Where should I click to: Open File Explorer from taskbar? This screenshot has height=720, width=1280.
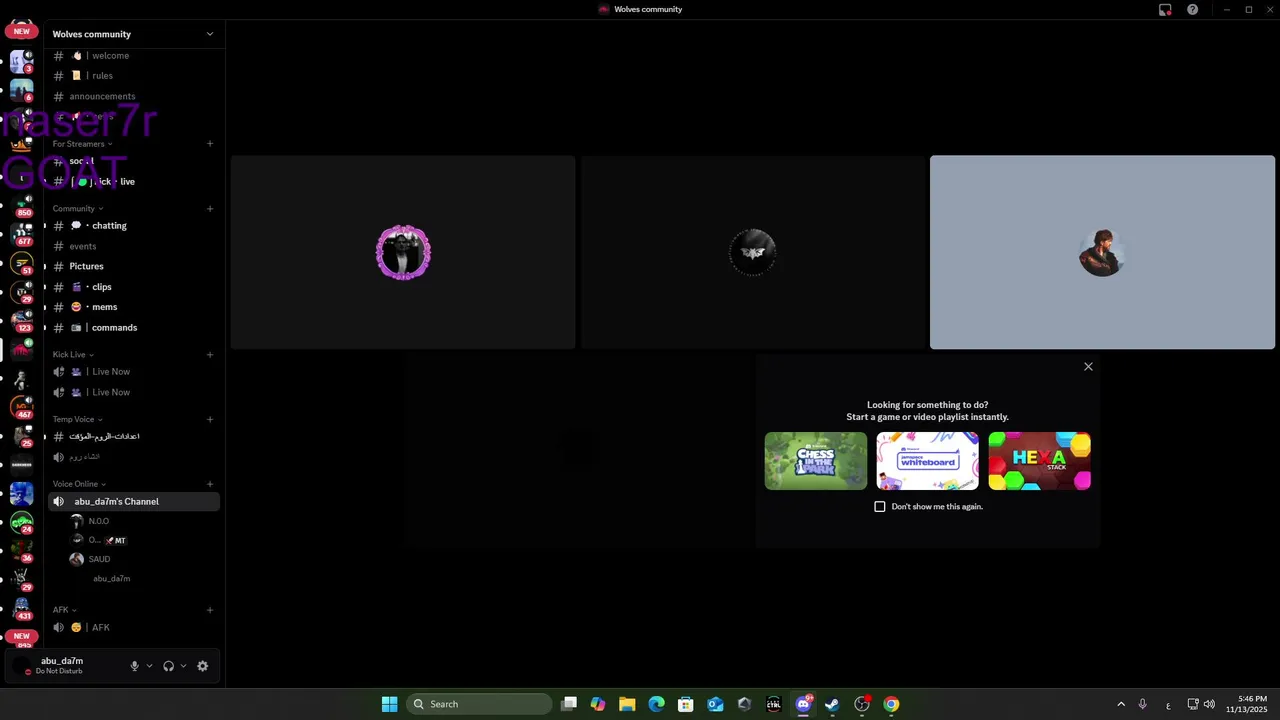tap(627, 704)
